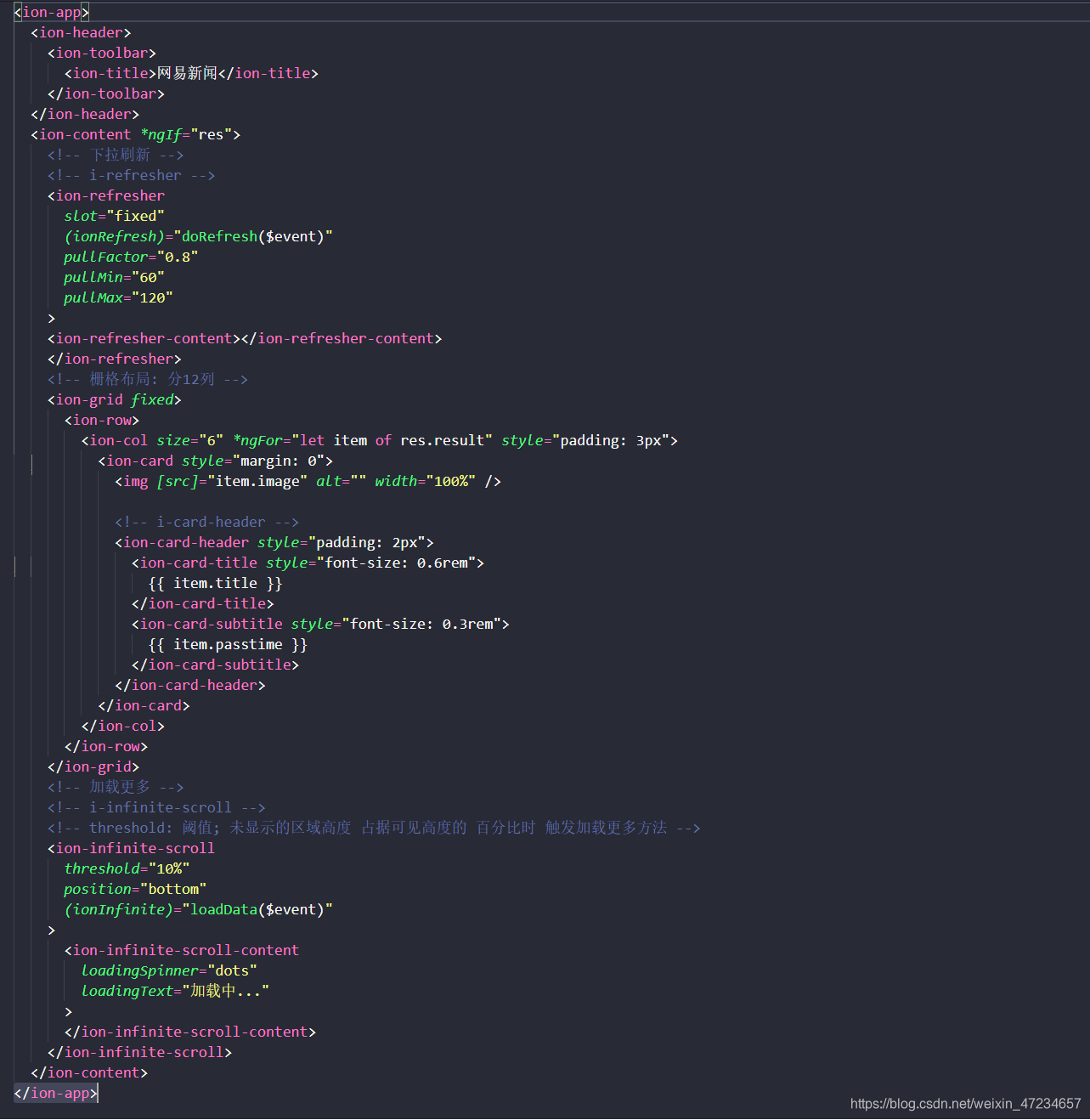Click the loadingText="加载中..." attribute

pyautogui.click(x=175, y=991)
